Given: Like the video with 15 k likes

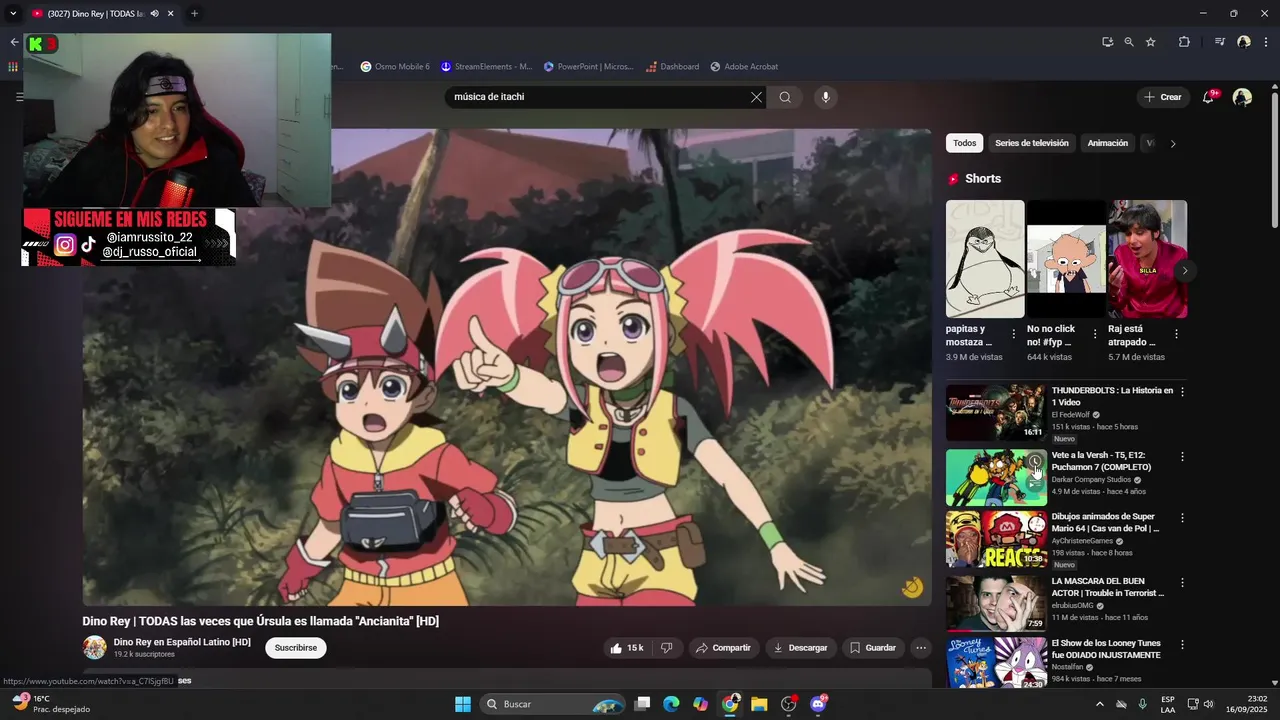Looking at the screenshot, I should pyautogui.click(x=627, y=648).
